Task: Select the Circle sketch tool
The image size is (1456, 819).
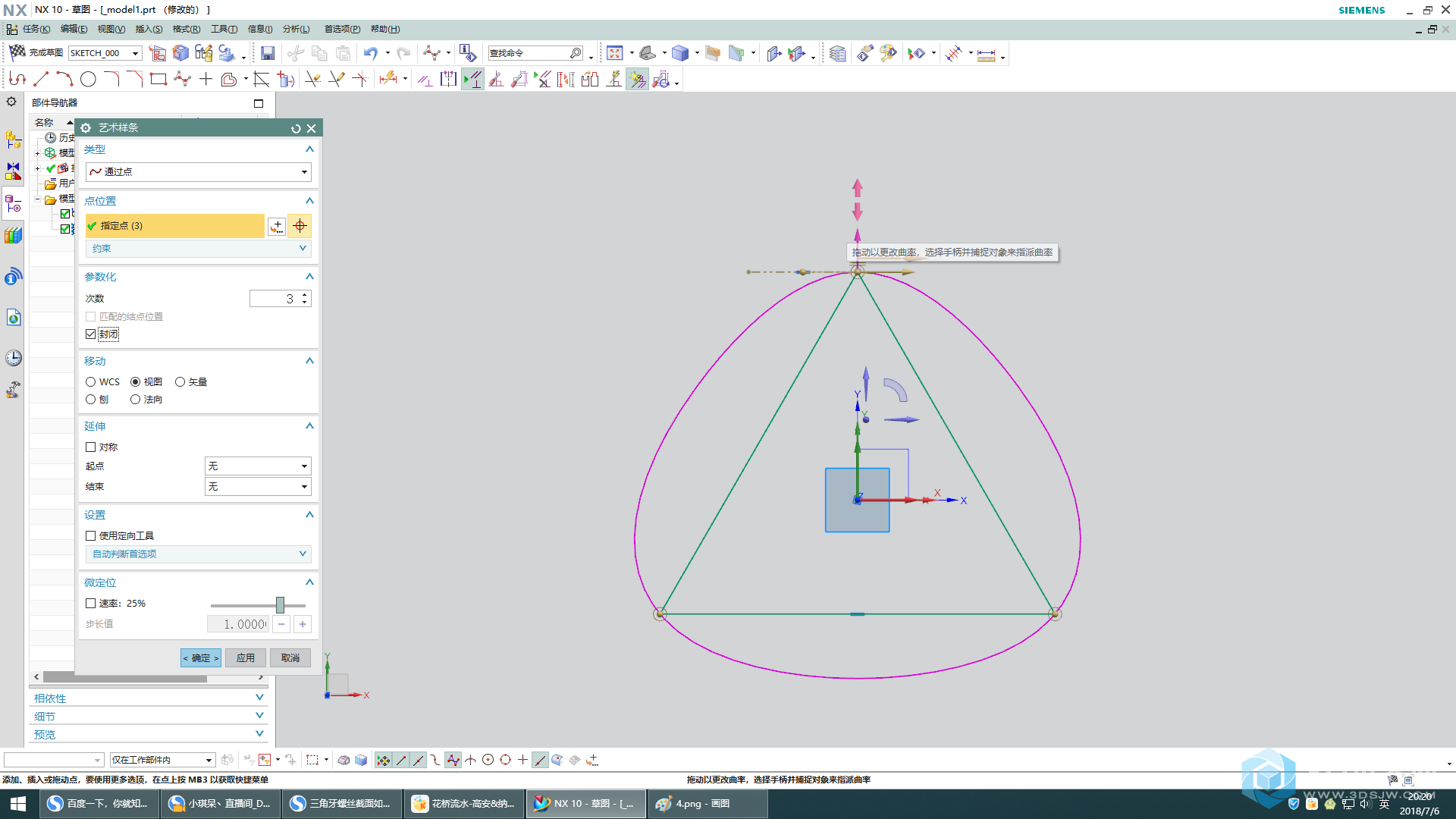Action: (x=88, y=79)
